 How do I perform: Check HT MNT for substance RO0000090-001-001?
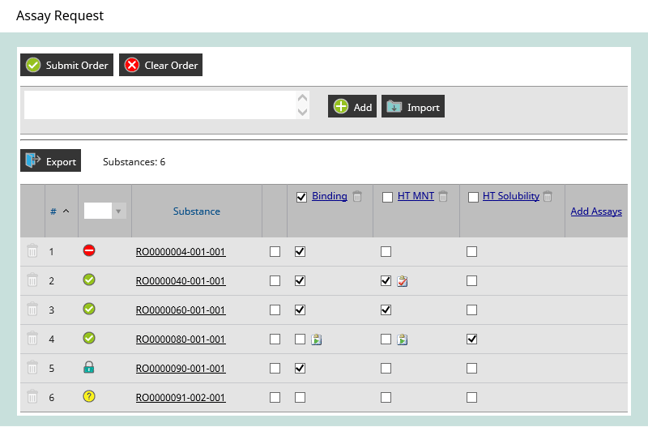click(x=386, y=368)
